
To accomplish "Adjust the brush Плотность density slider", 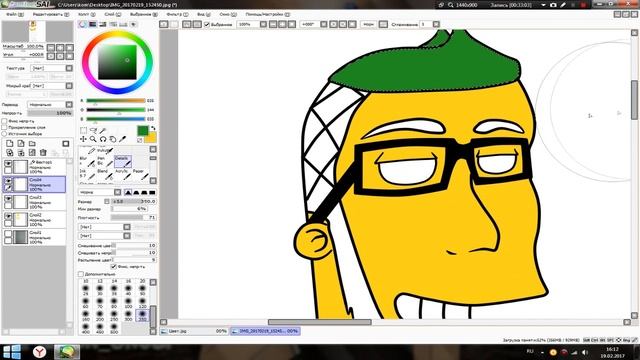I will coord(133,218).
